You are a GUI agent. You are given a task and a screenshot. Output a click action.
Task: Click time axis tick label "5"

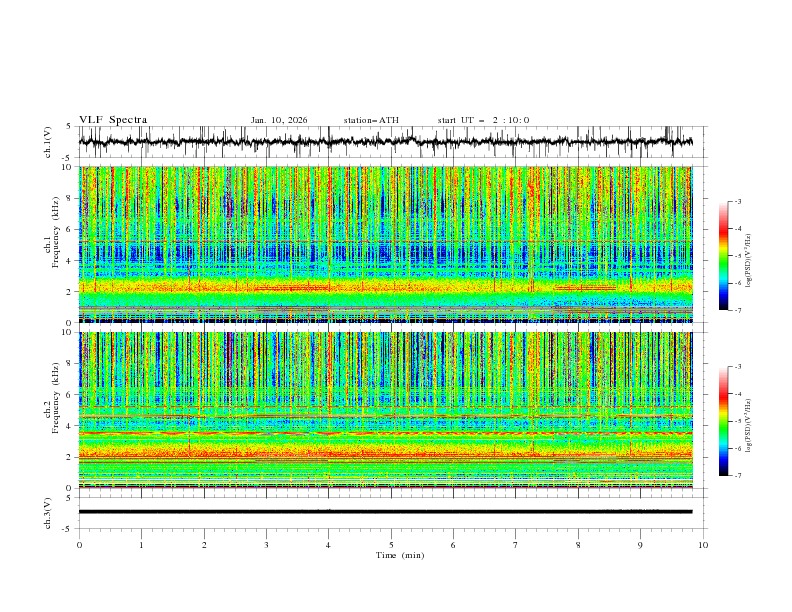tap(391, 545)
